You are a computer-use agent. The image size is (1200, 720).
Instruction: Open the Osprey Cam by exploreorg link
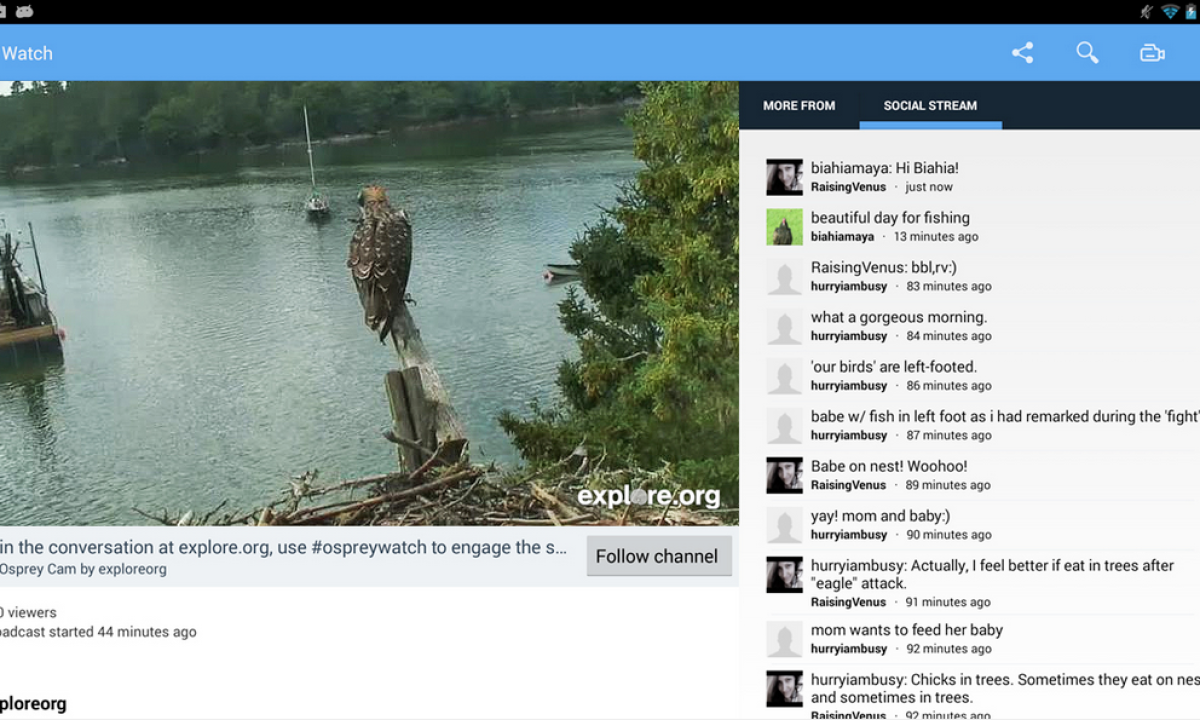[84, 569]
